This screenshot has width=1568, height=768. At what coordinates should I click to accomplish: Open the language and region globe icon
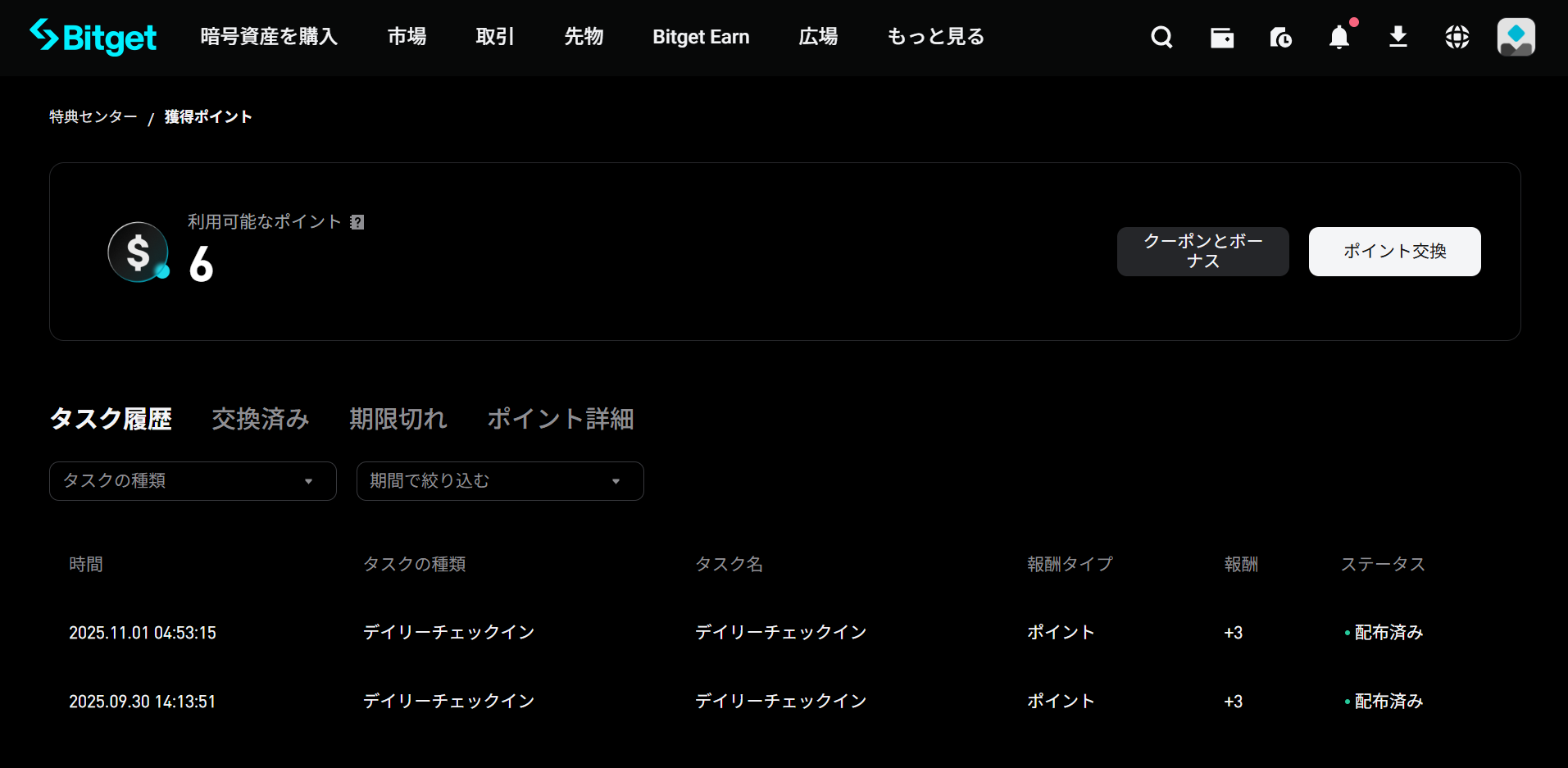[1457, 37]
